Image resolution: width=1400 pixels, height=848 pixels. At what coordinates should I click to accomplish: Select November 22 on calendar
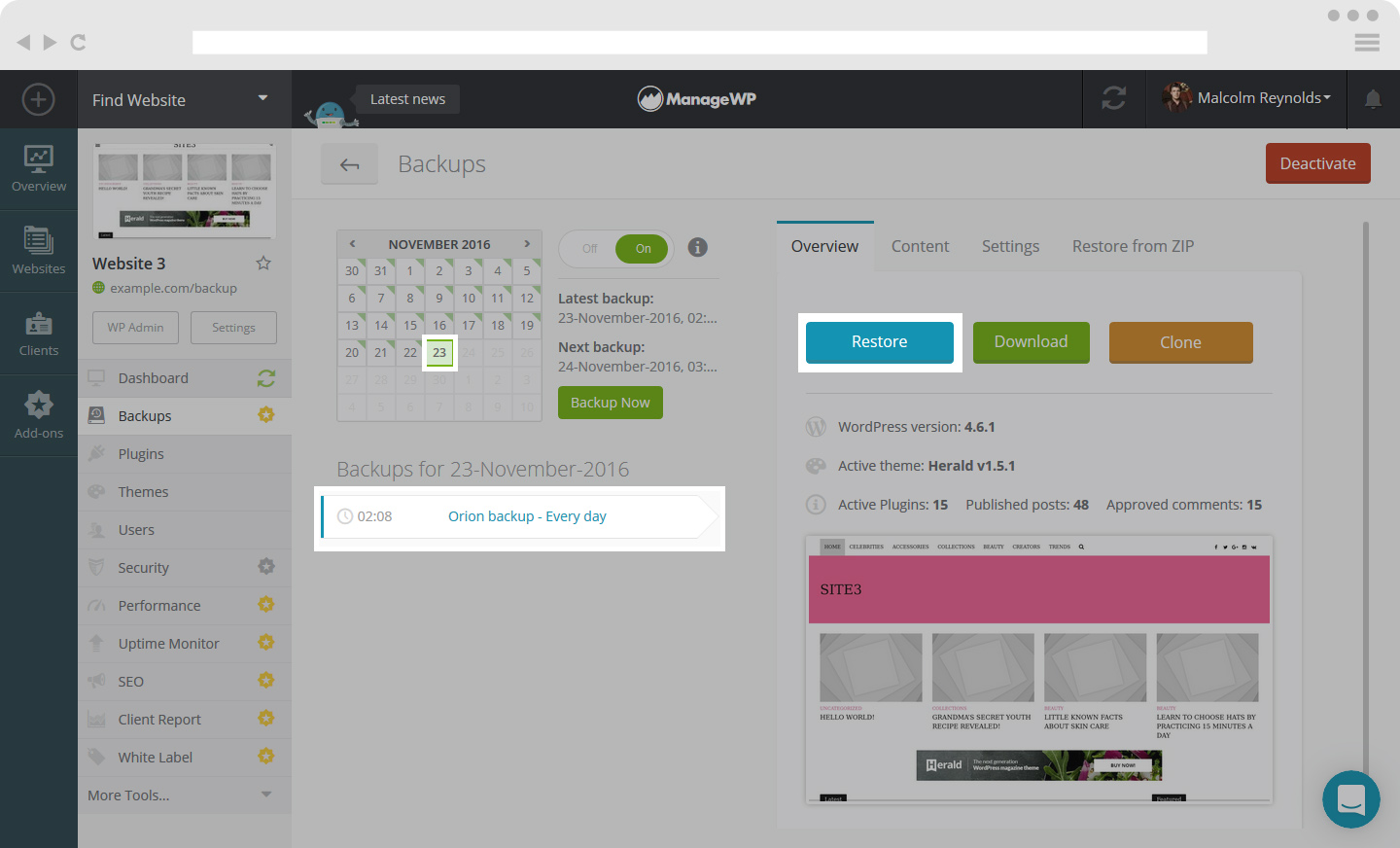410,352
